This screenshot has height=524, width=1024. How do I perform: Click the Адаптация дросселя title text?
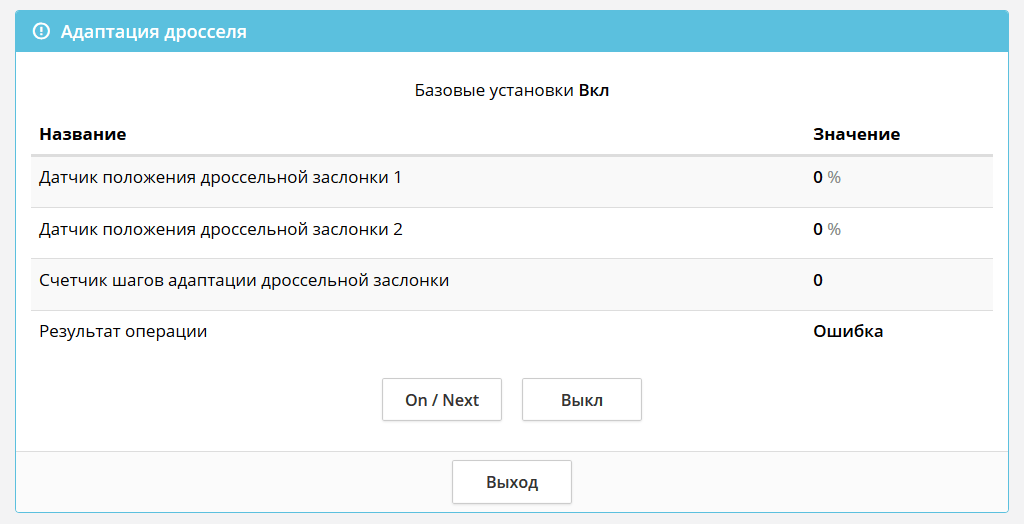(153, 32)
